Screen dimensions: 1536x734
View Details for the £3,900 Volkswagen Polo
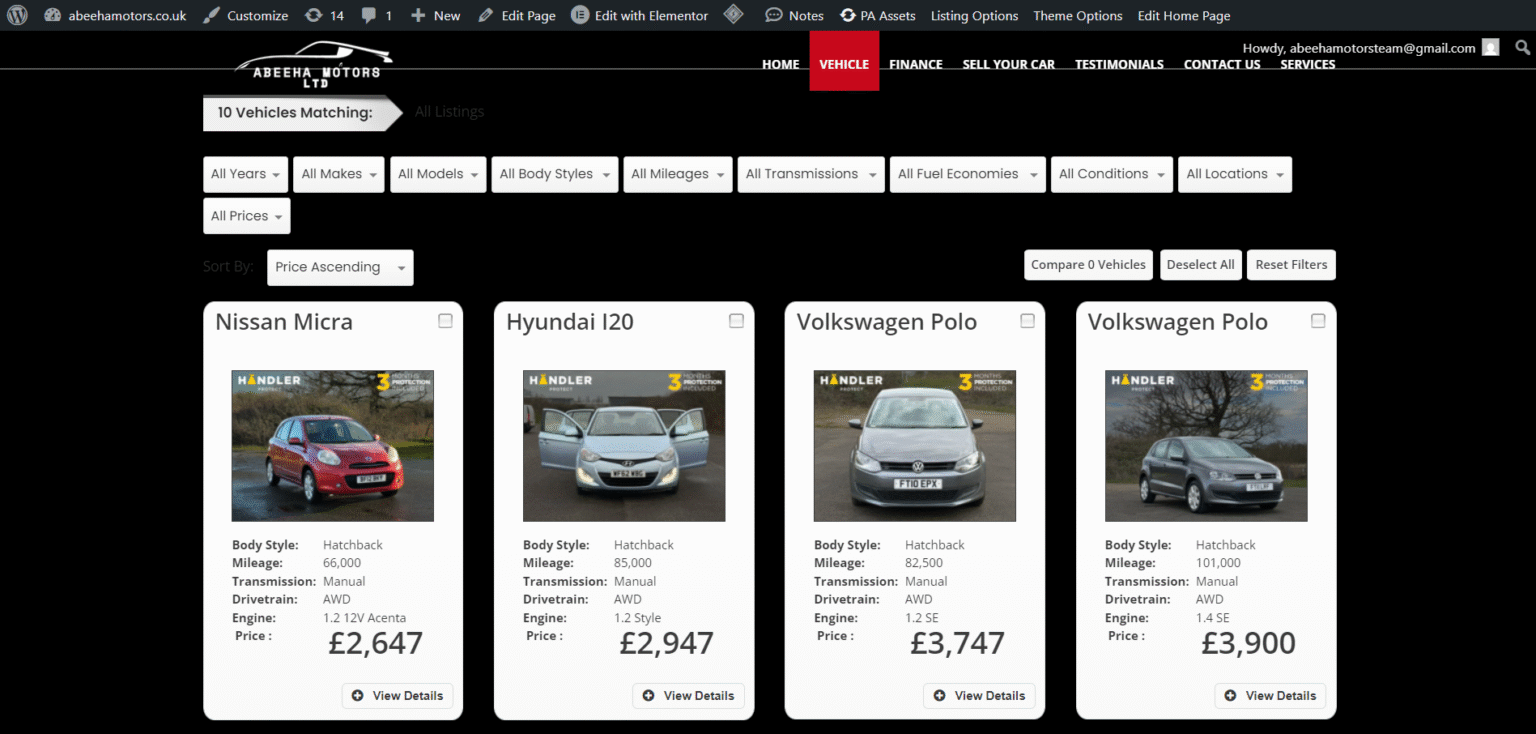coord(1271,696)
